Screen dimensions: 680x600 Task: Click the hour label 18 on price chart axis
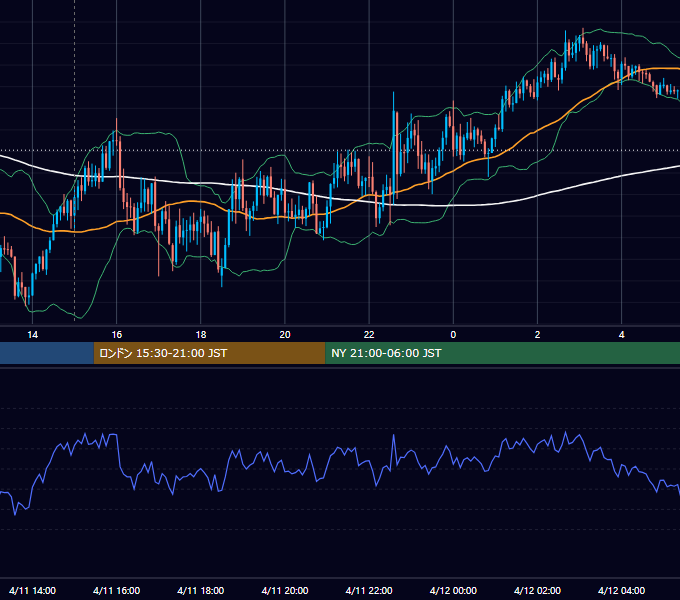tap(201, 335)
